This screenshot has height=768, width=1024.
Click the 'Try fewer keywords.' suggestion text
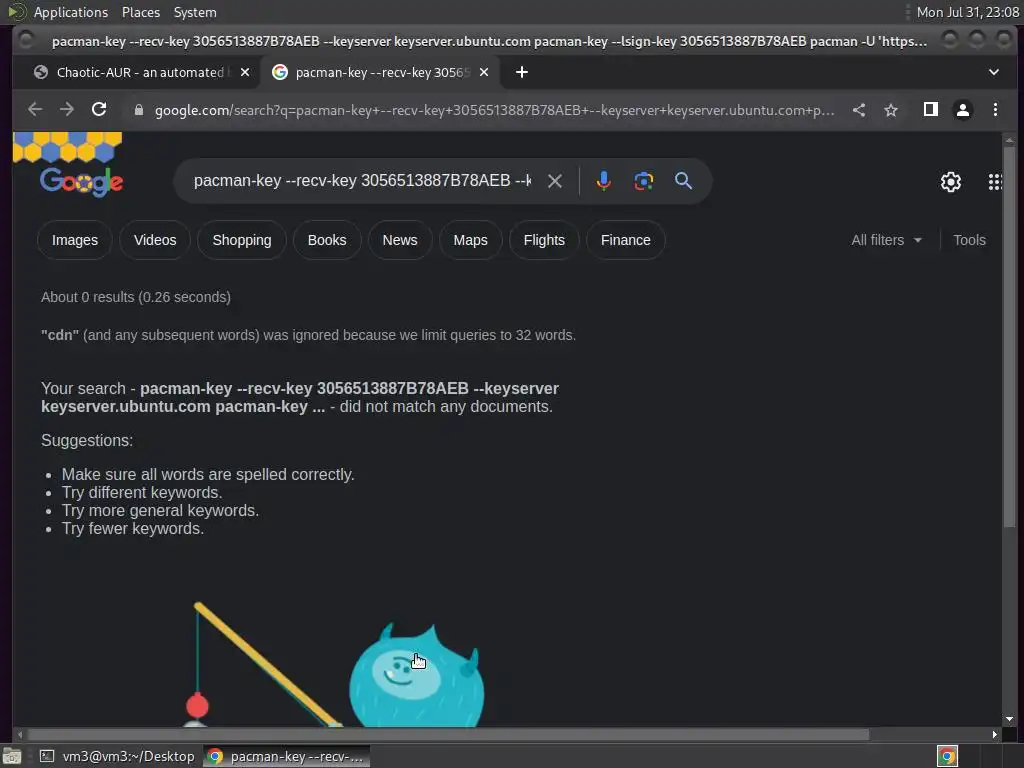pos(133,528)
